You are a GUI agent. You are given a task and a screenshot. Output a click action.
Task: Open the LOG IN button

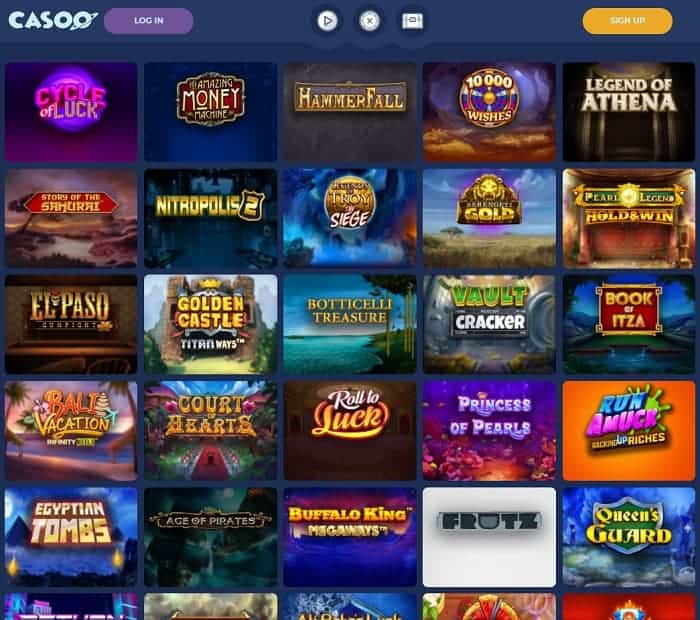pyautogui.click(x=149, y=21)
